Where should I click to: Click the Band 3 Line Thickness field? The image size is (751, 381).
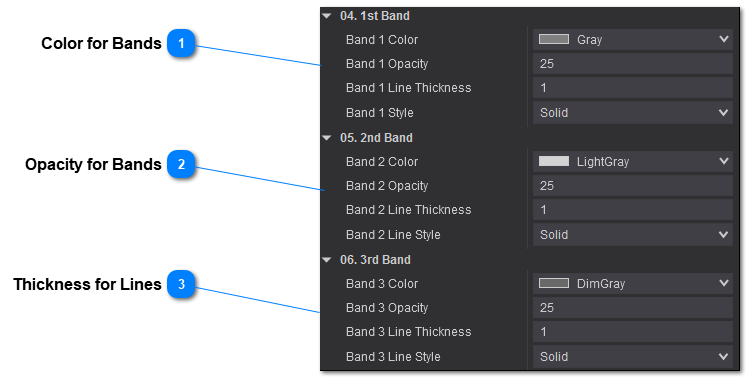pos(633,332)
